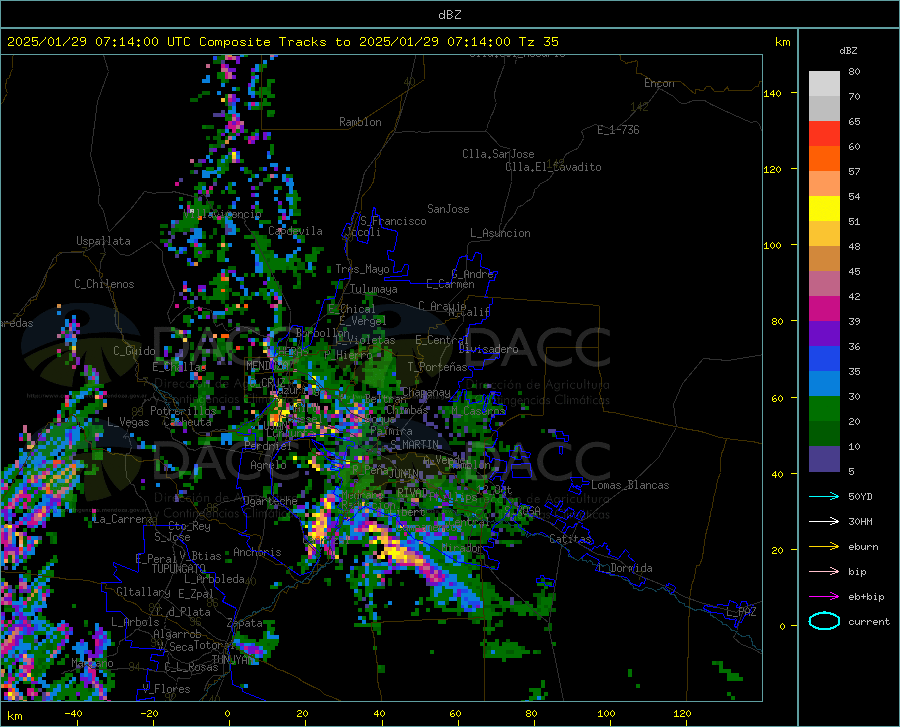Select the 'eburn' legend label
This screenshot has height=727, width=900.
(863, 547)
